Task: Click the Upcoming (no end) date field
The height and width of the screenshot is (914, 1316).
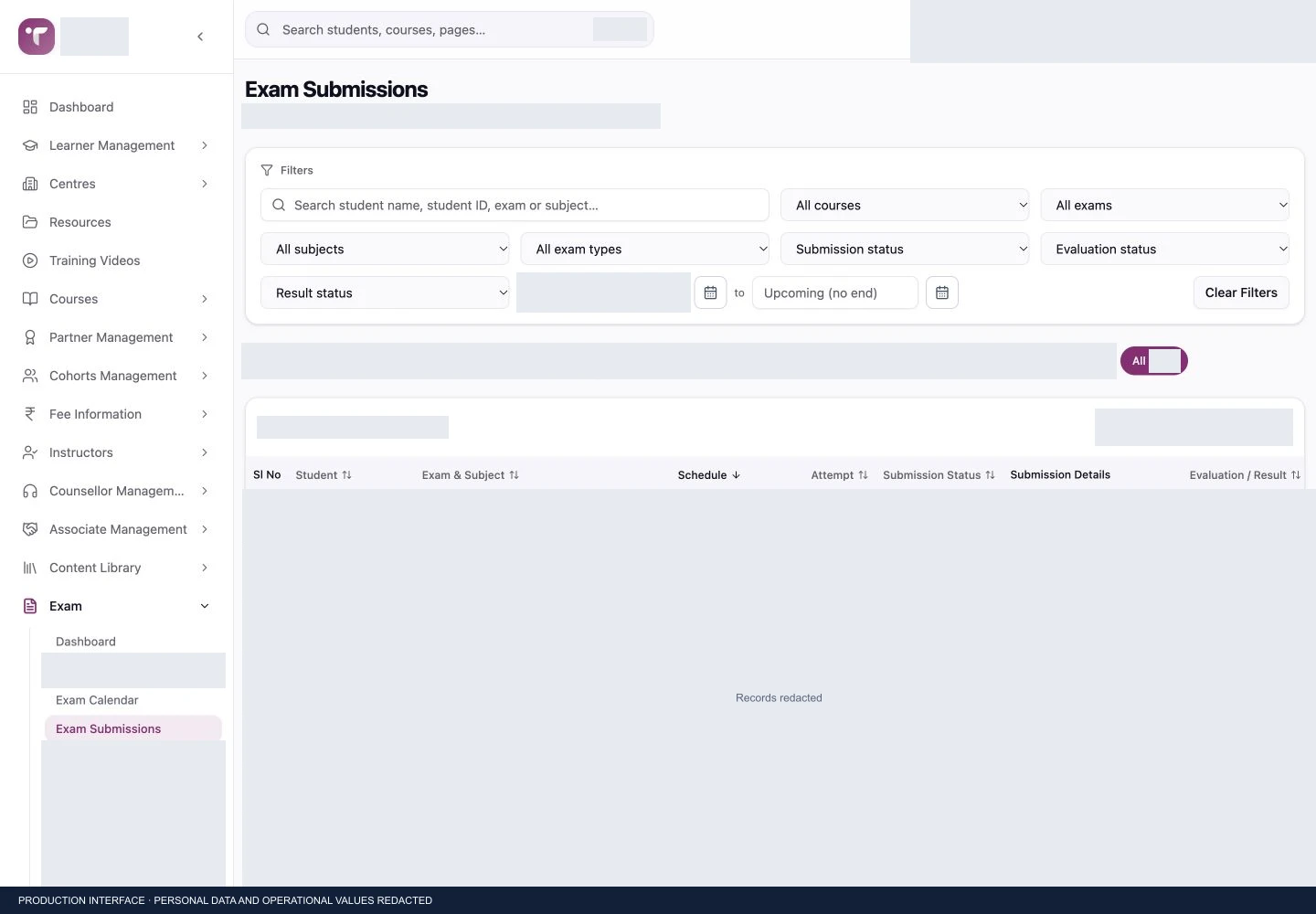Action: coord(835,293)
